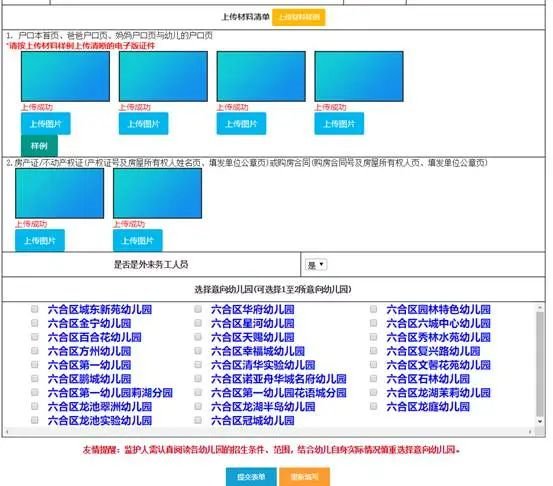Check 六合区华府幼儿园
This screenshot has height=486, width=553.
tap(198, 309)
